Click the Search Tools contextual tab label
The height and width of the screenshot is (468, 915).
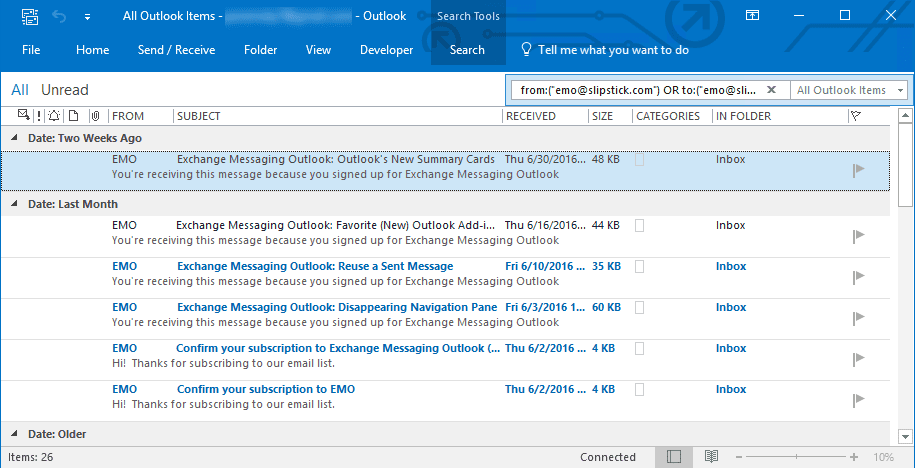click(x=469, y=16)
